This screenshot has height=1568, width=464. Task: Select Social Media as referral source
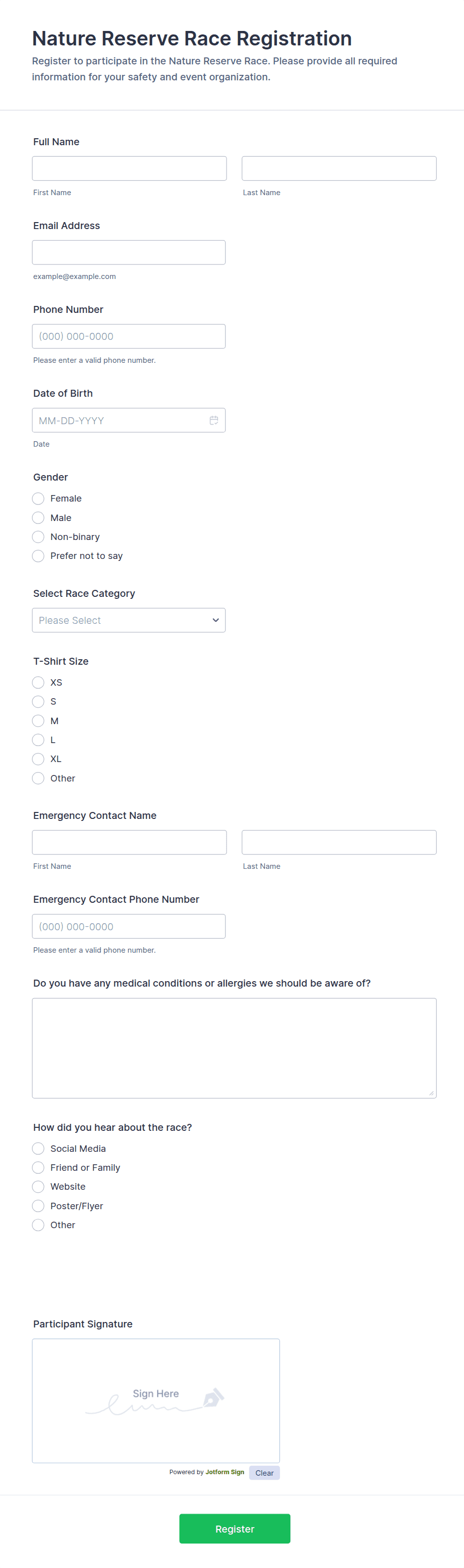38,1149
